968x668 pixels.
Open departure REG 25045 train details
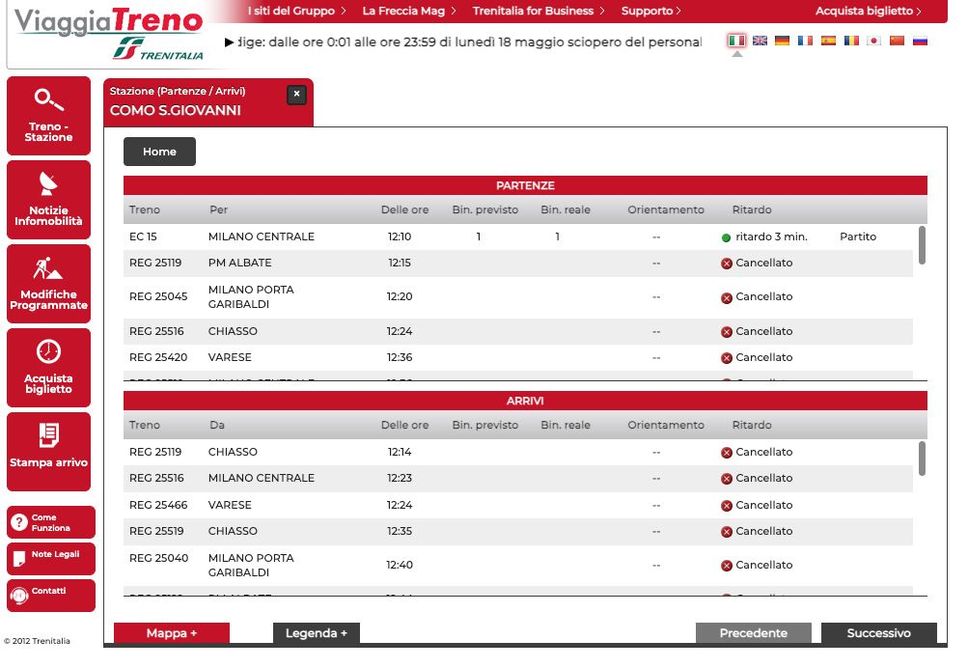tap(518, 297)
